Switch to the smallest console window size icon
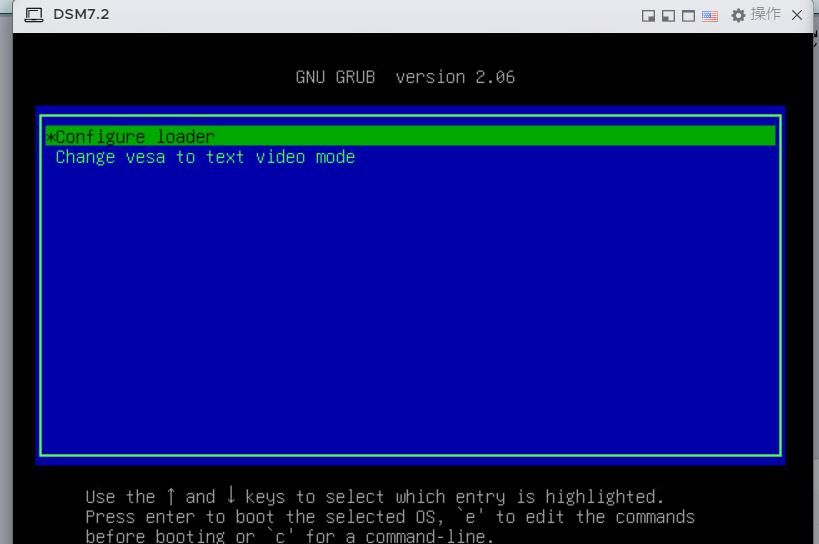Image resolution: width=819 pixels, height=544 pixels. coord(648,16)
